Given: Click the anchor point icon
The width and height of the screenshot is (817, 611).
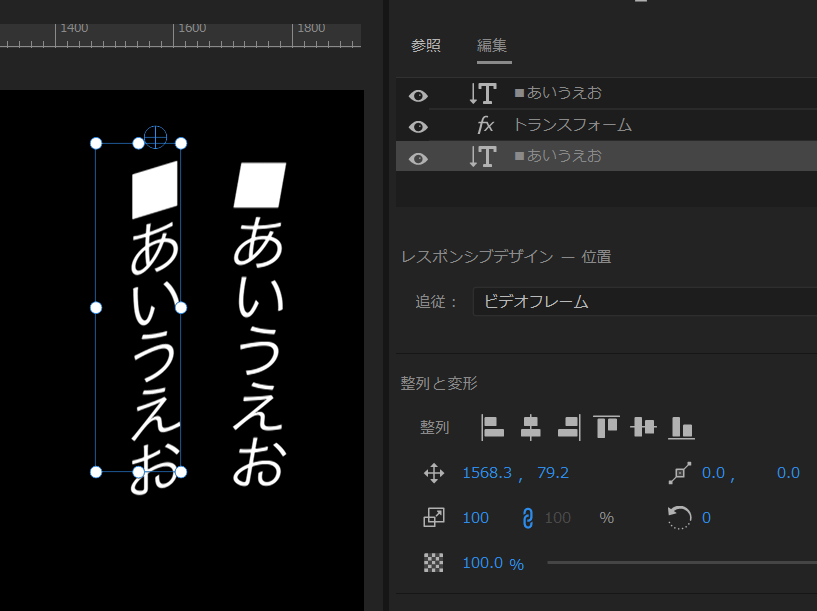Looking at the screenshot, I should point(679,473).
